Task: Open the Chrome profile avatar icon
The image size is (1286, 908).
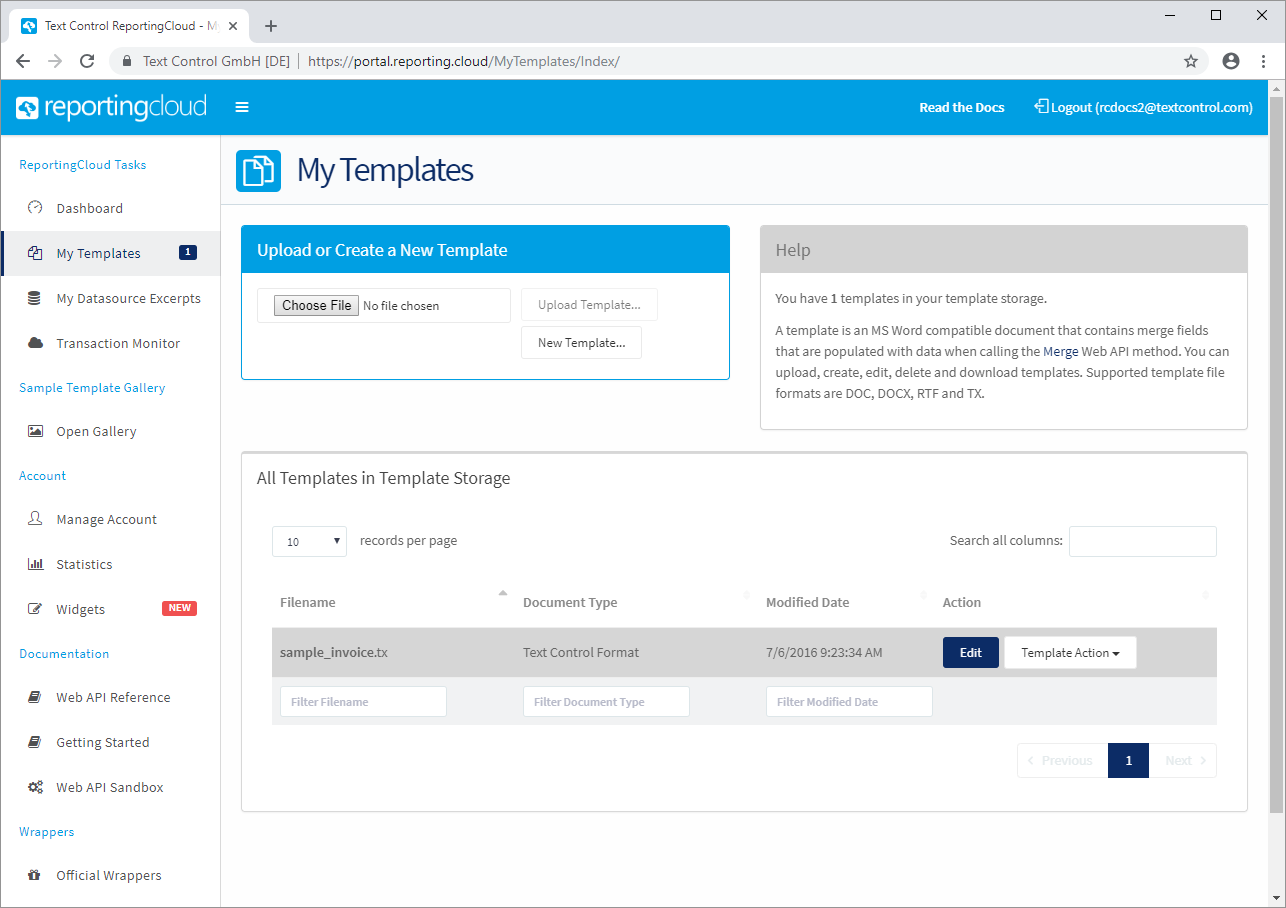Action: [x=1231, y=61]
